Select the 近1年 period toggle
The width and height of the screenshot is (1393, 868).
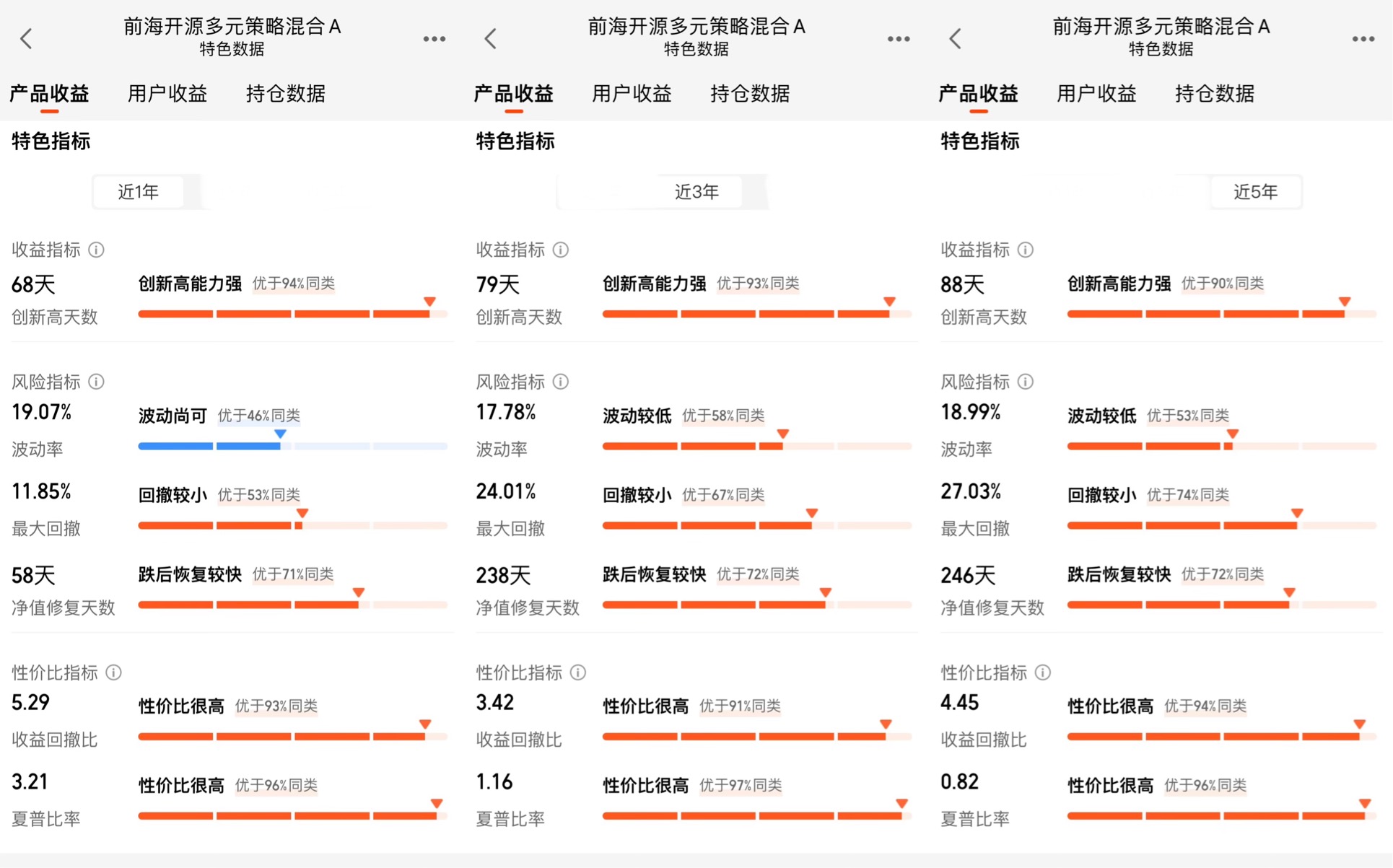pos(138,192)
